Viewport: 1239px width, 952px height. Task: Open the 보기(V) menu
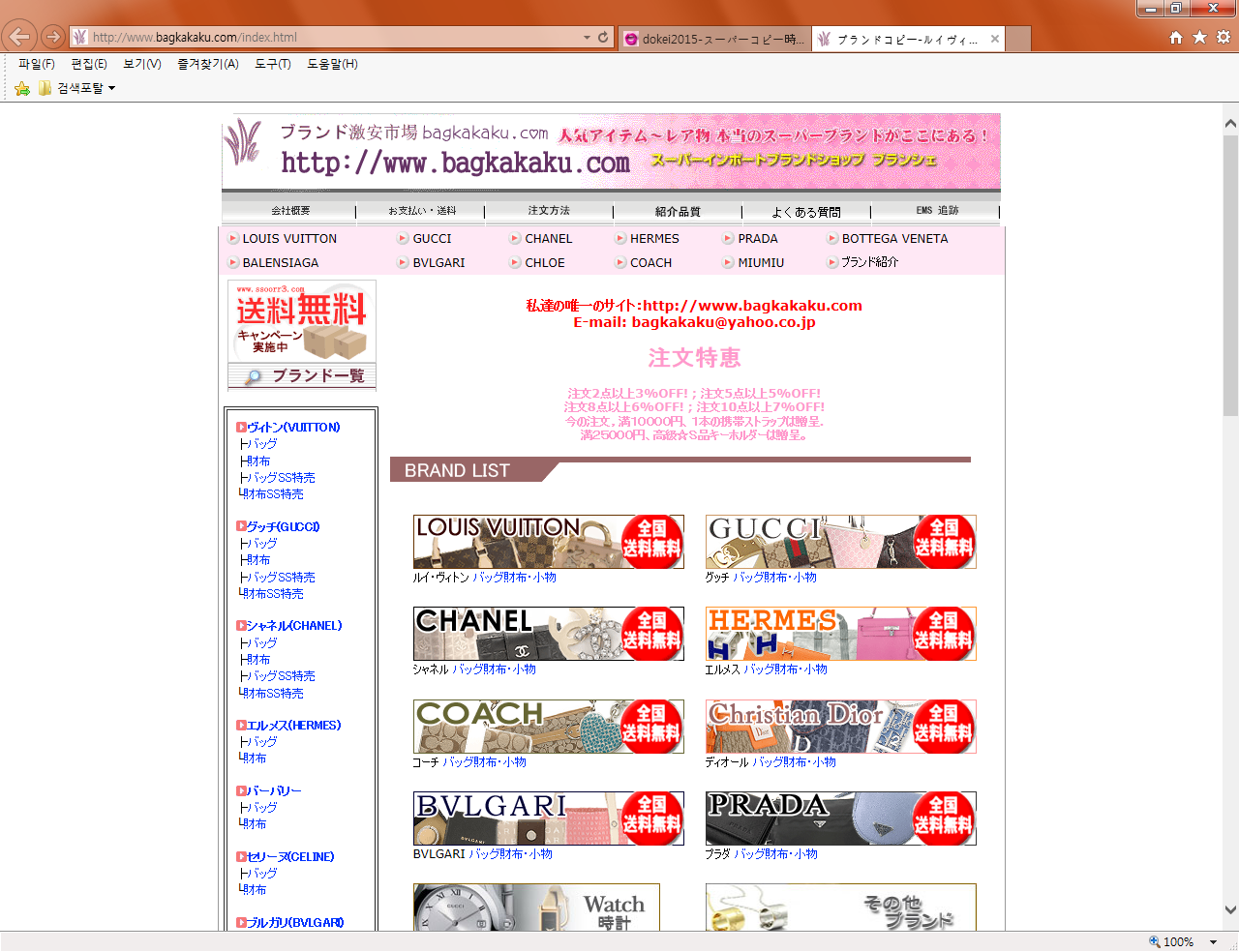tap(142, 64)
